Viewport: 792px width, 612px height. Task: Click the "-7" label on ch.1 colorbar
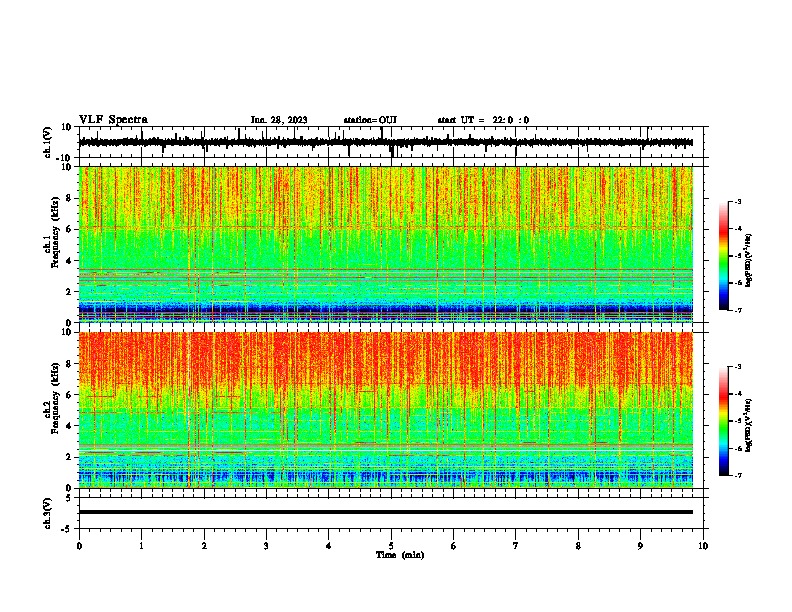point(738,310)
